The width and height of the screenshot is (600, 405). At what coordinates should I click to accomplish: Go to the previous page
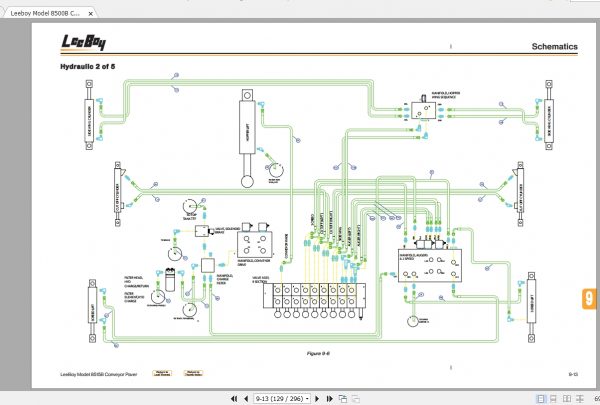(246, 398)
